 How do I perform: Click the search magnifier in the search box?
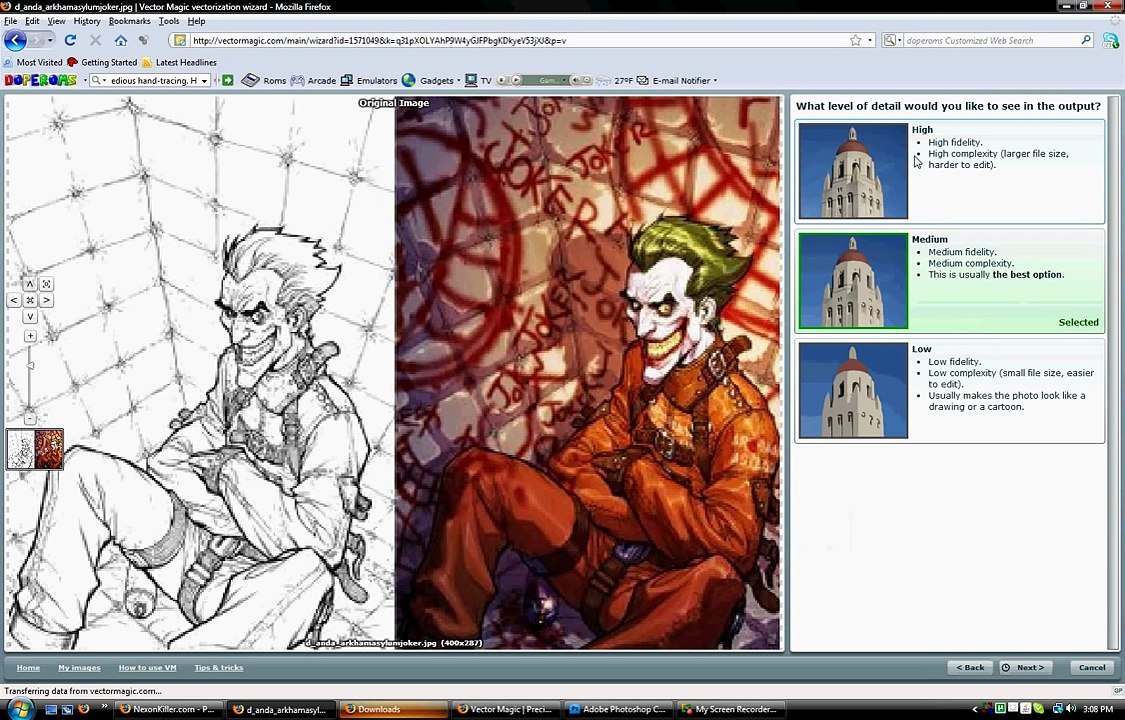[x=1086, y=40]
